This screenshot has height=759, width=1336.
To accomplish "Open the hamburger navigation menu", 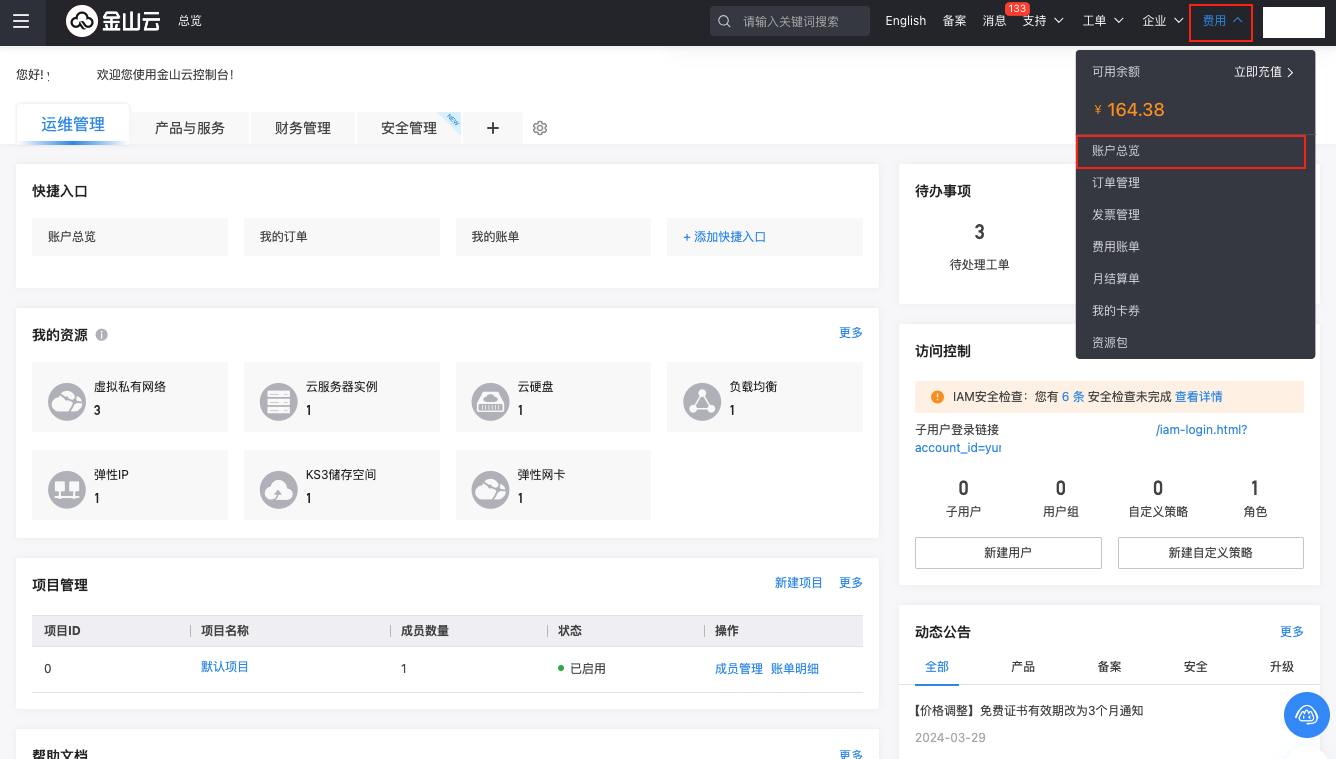I will [x=21, y=21].
